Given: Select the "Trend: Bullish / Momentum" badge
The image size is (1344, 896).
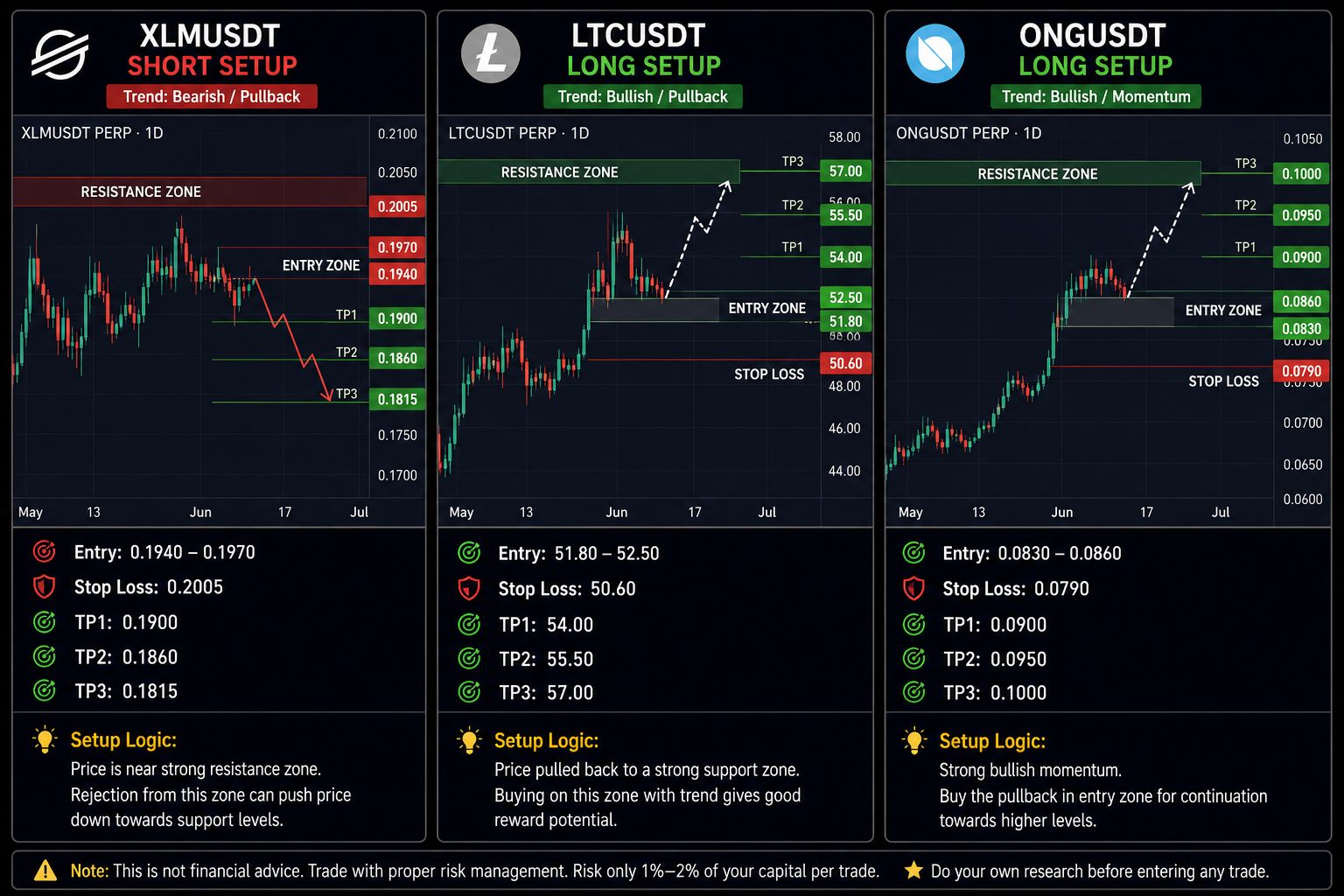Looking at the screenshot, I should (x=1095, y=96).
